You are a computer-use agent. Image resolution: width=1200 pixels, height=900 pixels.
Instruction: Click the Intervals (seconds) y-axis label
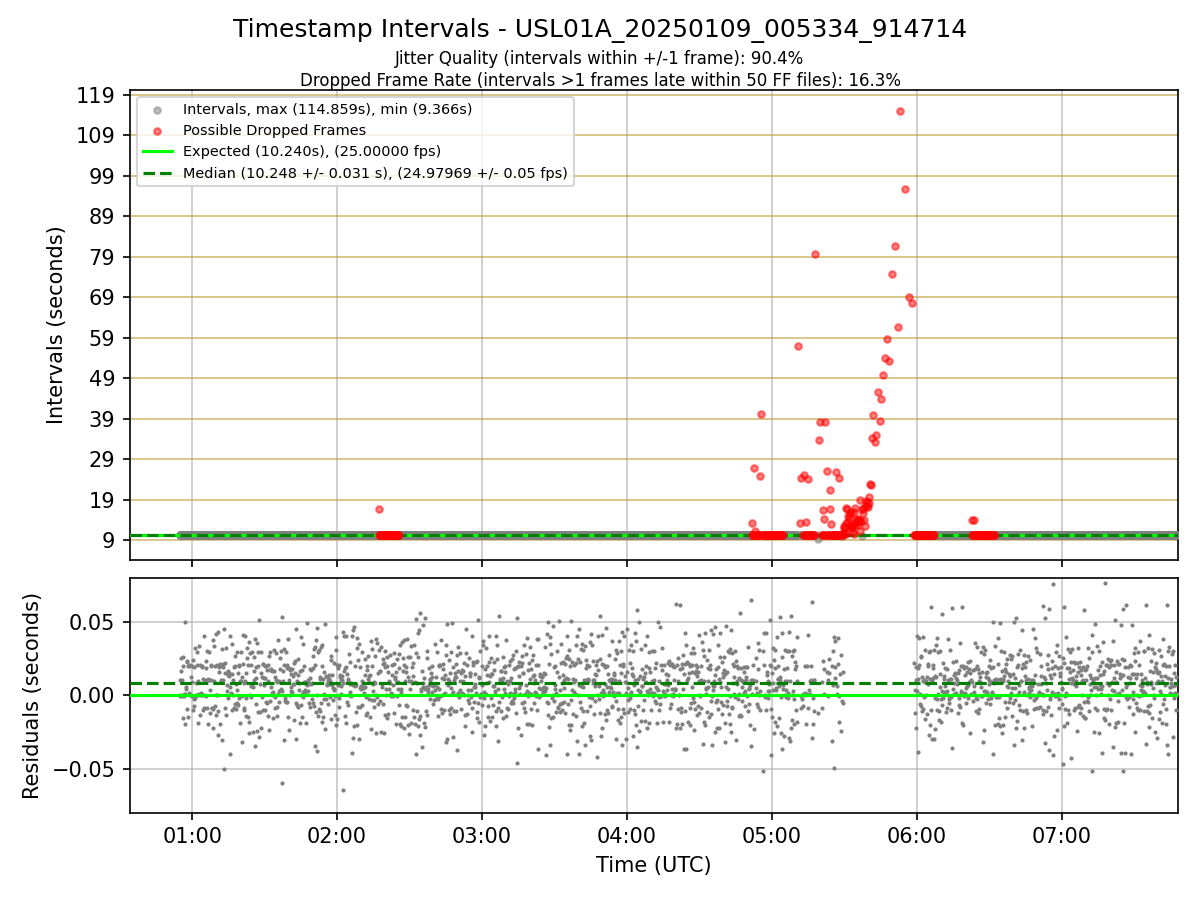(56, 325)
